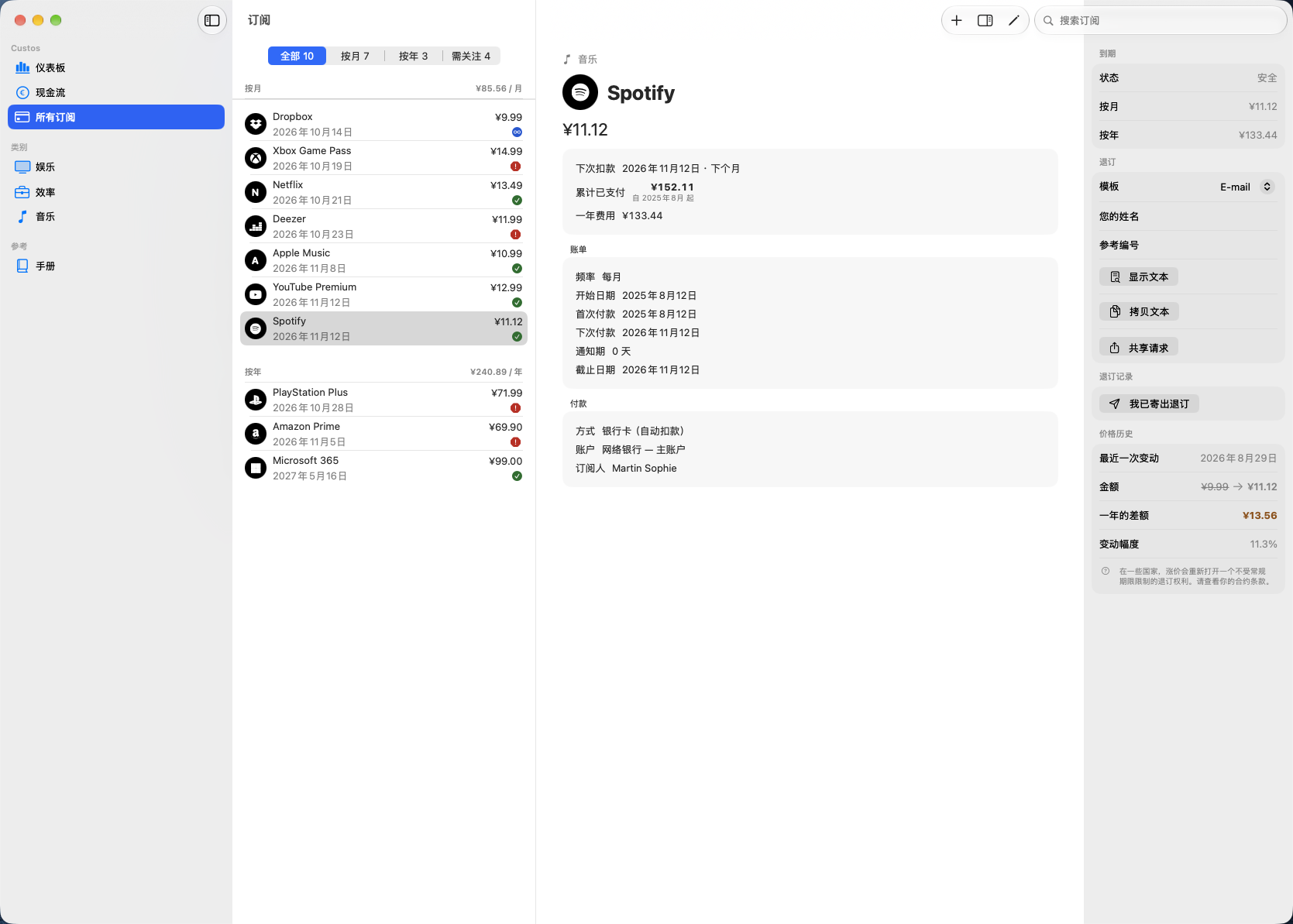
Task: Click the 我已寄出退订 button
Action: point(1150,404)
